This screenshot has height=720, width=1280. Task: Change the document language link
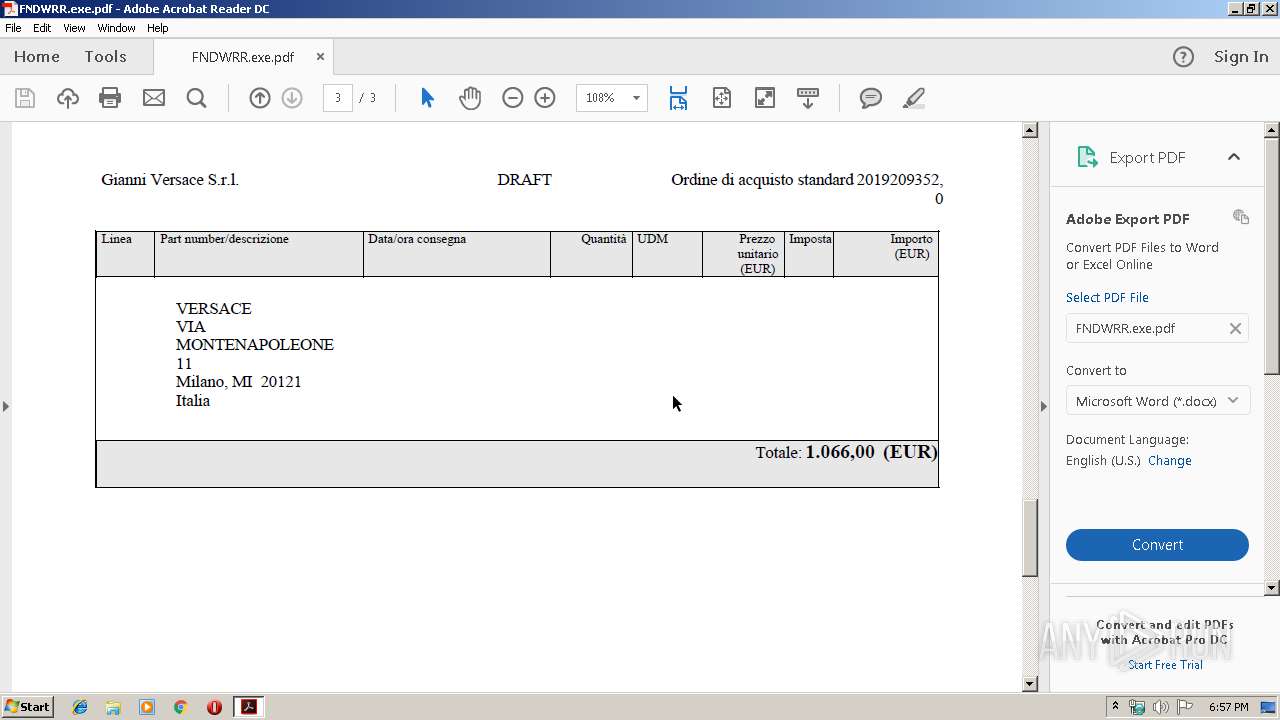point(1169,461)
